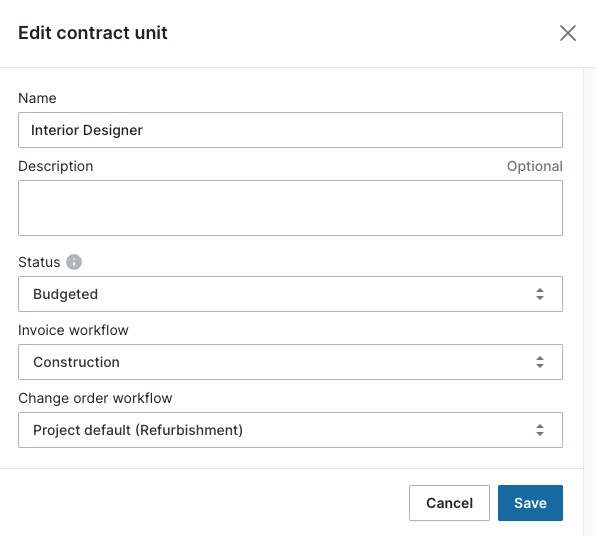Screen dimensions: 596x536
Task: Click the Change order workflow arrows icon
Action: (x=540, y=430)
